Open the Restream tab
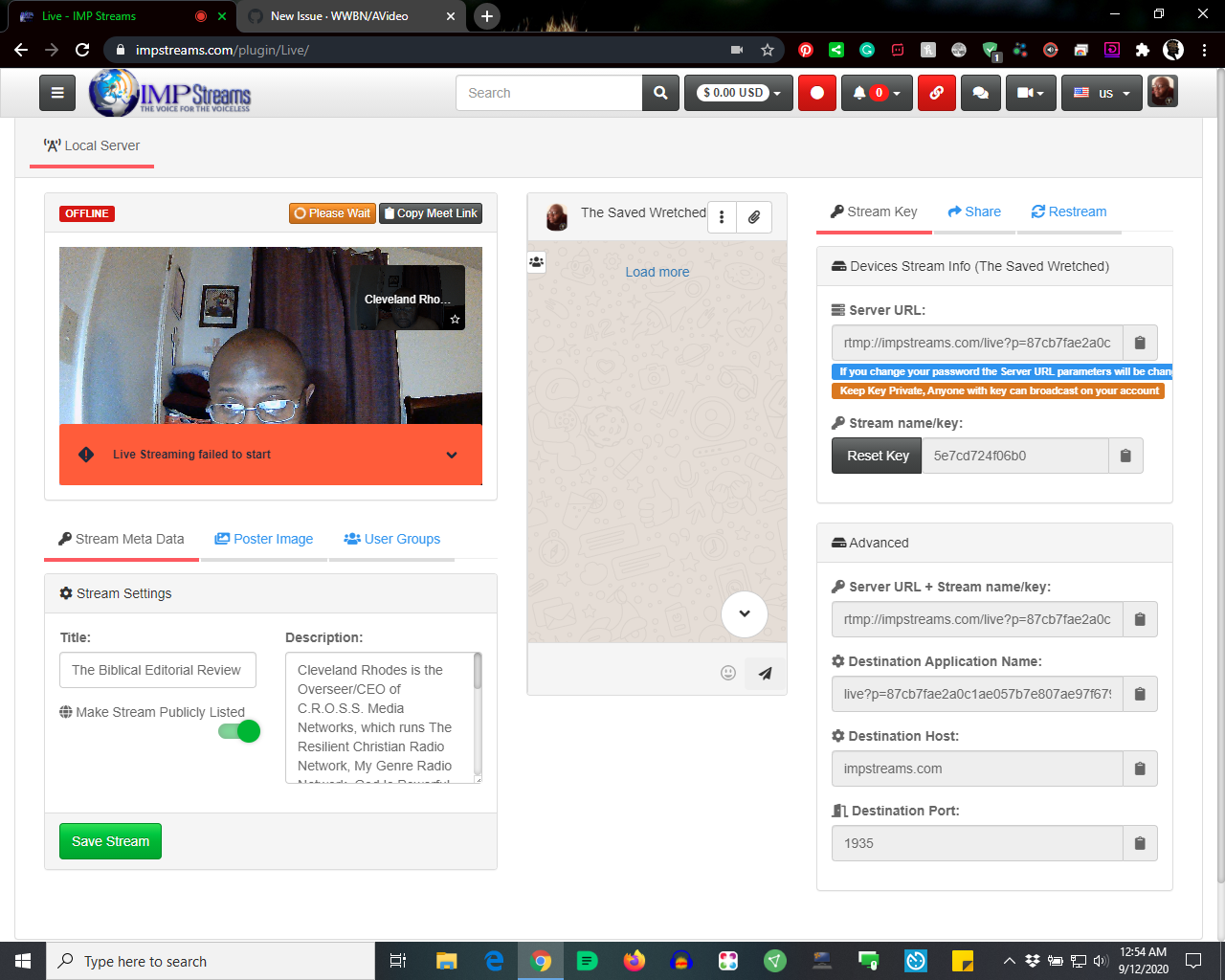1225x980 pixels. click(1069, 212)
